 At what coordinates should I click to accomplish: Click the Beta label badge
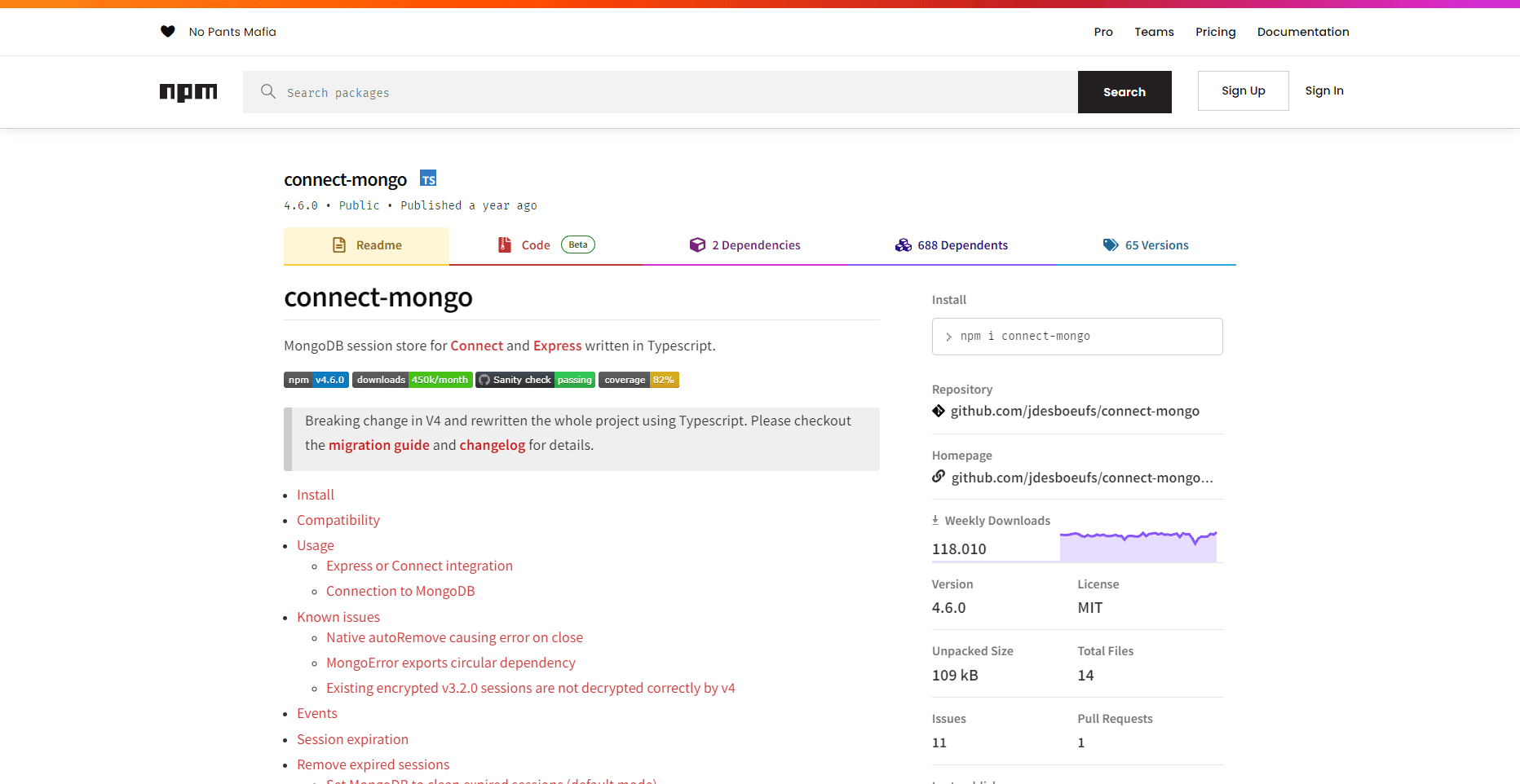578,244
